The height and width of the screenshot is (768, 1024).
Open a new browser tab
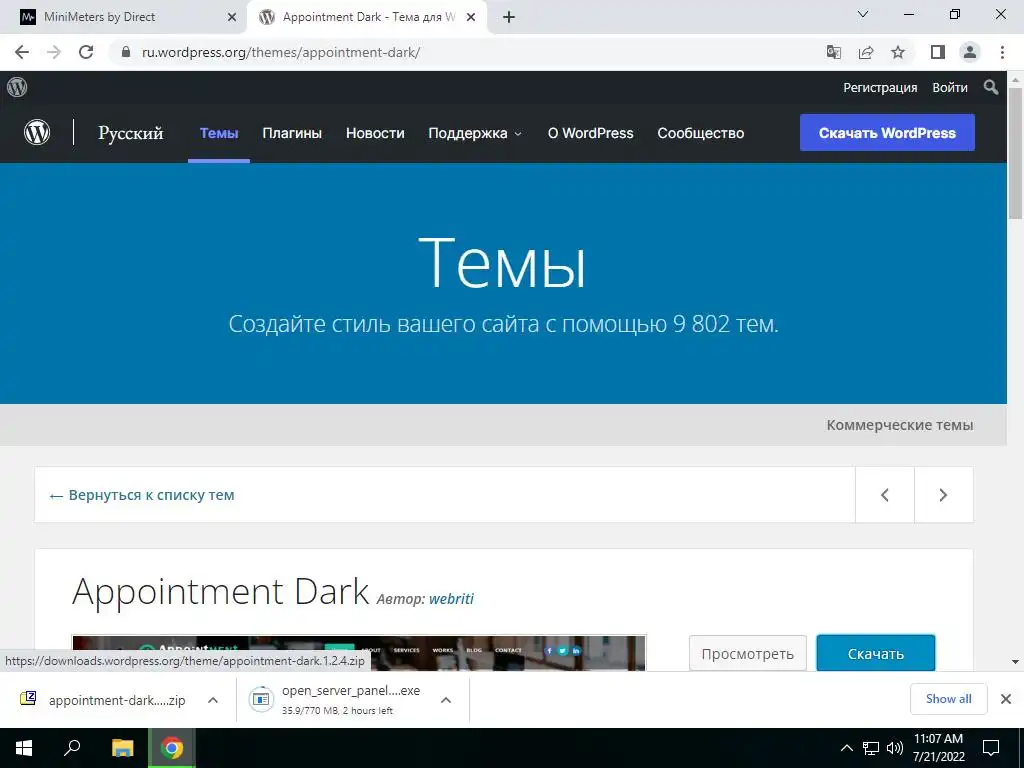pyautogui.click(x=509, y=18)
